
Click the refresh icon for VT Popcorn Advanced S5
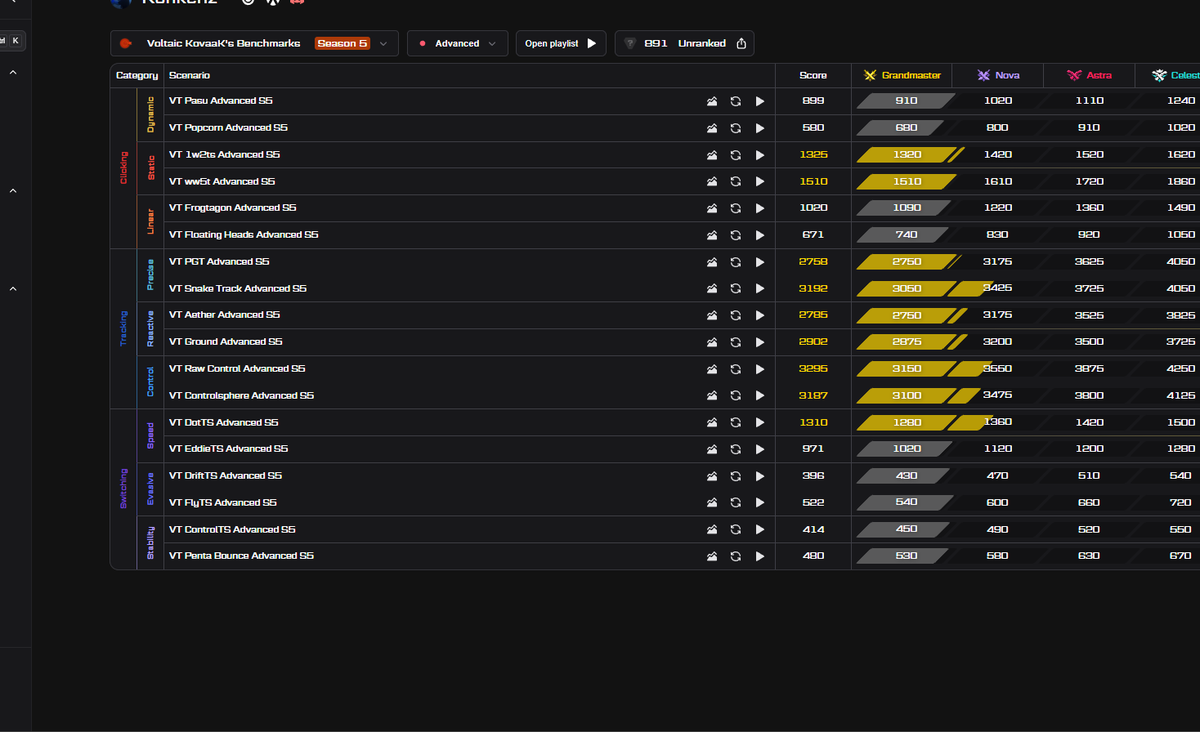click(736, 128)
